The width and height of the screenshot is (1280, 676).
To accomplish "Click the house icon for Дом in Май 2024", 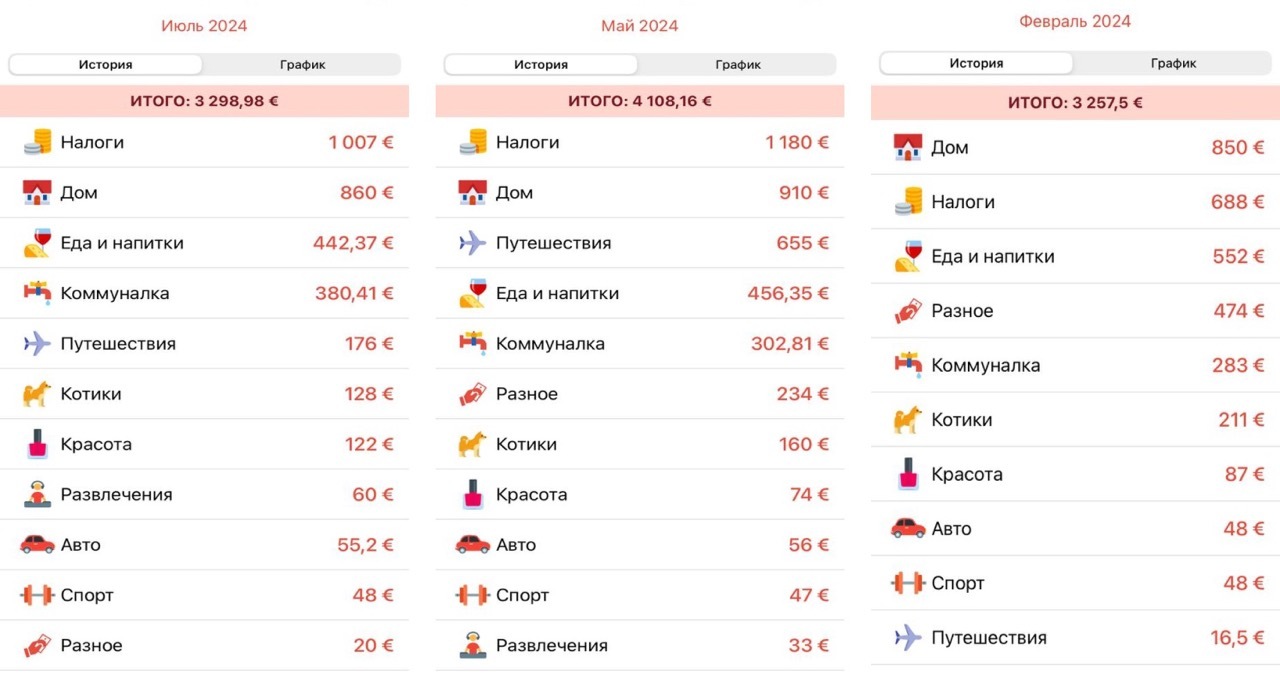I will coord(472,193).
